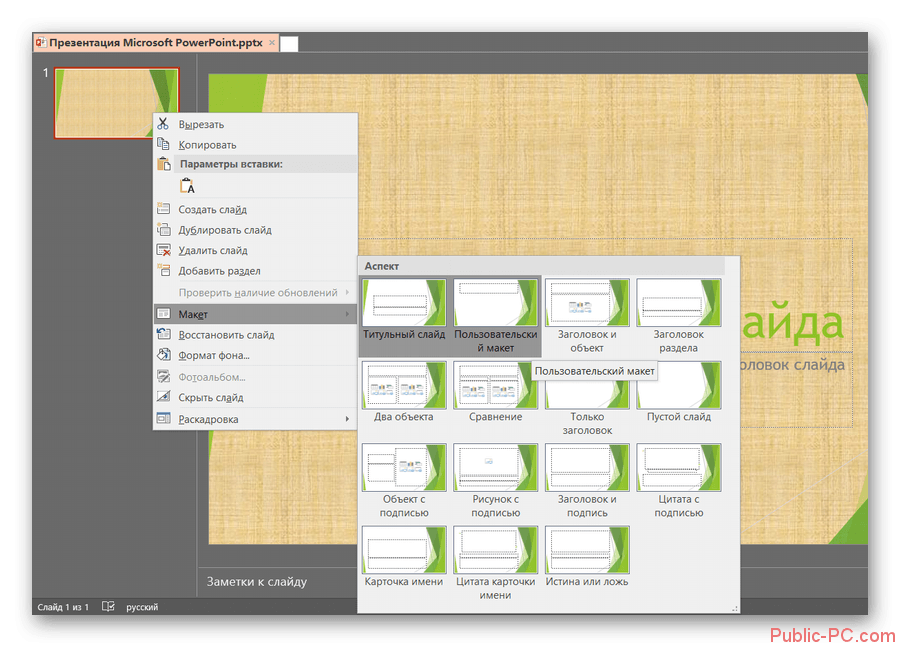Click the Скрыть слайд icon
Image resolution: width=900 pixels, height=647 pixels.
[164, 398]
